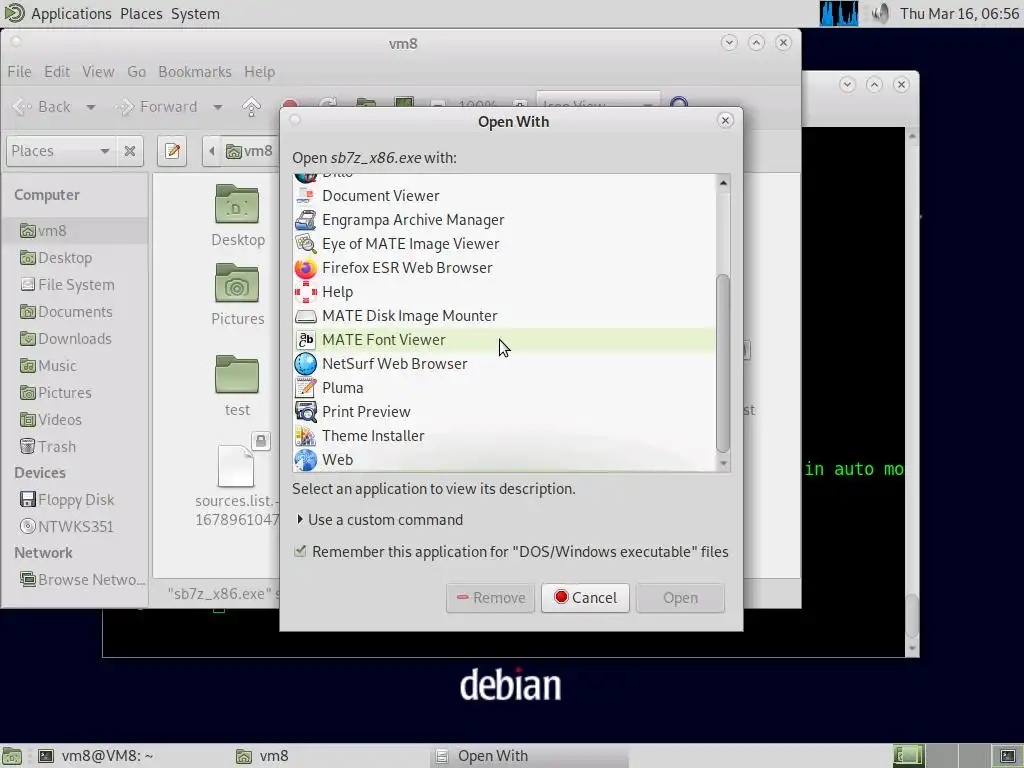The height and width of the screenshot is (768, 1024).
Task: Open Music folder in sidebar
Action: click(x=48, y=366)
